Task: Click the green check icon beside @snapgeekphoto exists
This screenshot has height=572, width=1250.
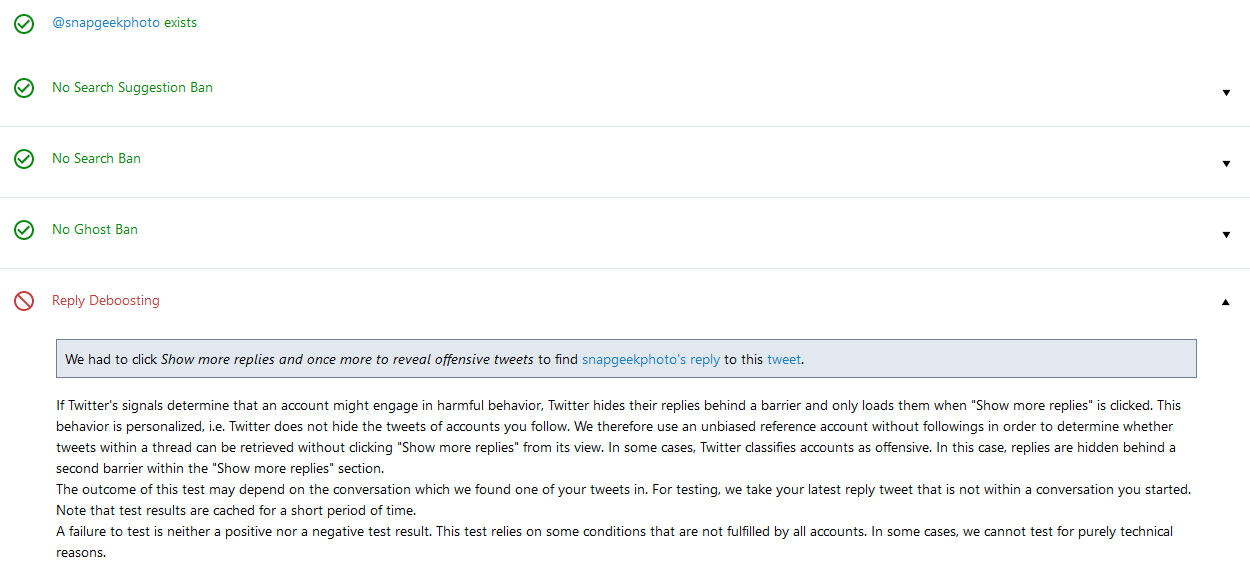Action: click(24, 24)
